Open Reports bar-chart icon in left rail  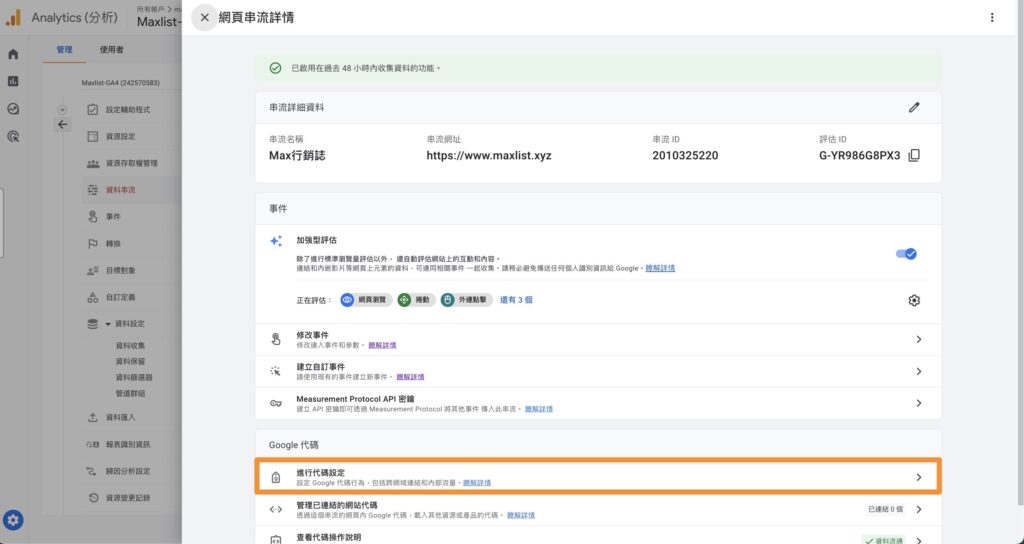(13, 82)
